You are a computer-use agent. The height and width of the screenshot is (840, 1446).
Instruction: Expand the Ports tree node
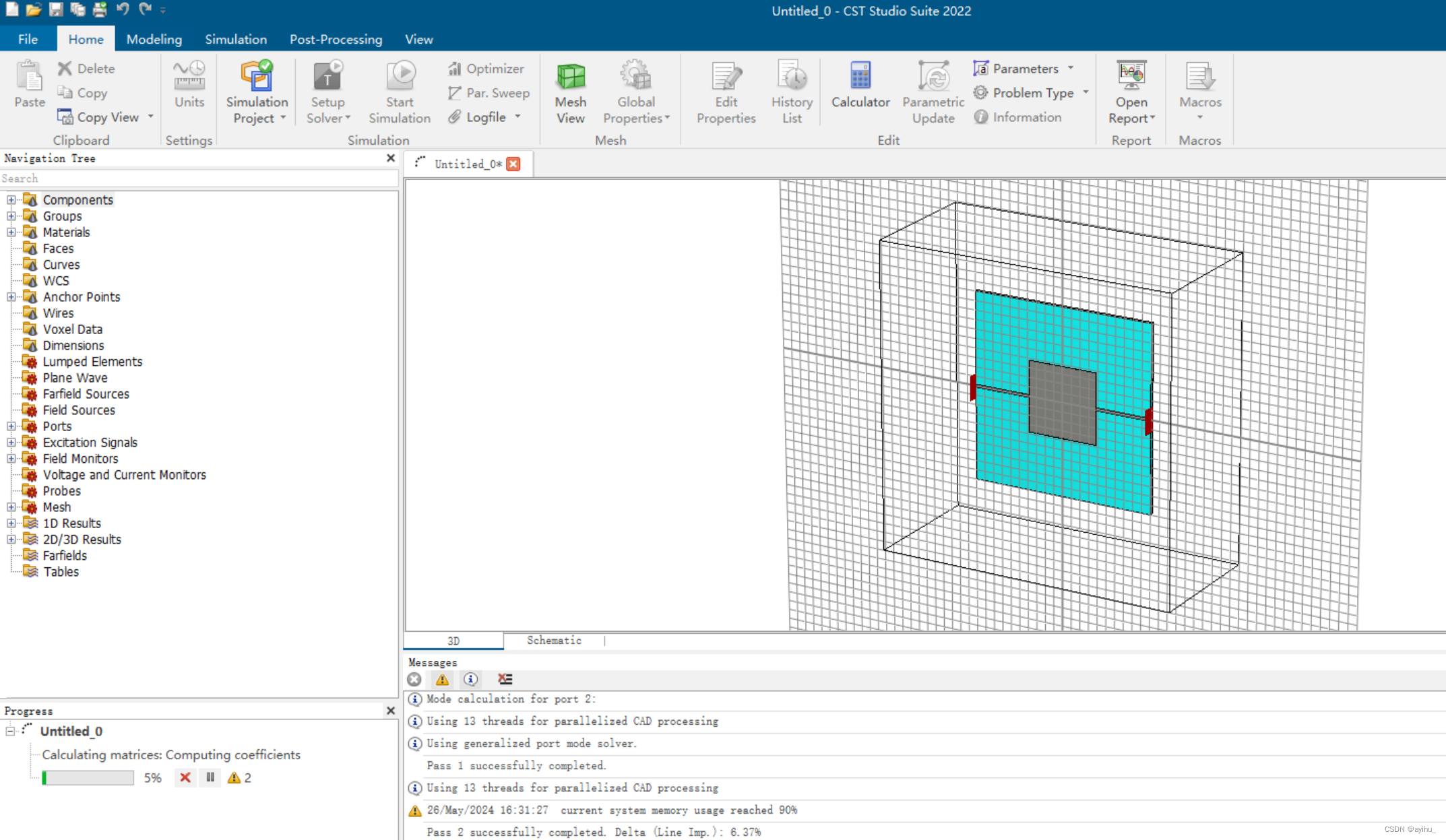pos(11,426)
